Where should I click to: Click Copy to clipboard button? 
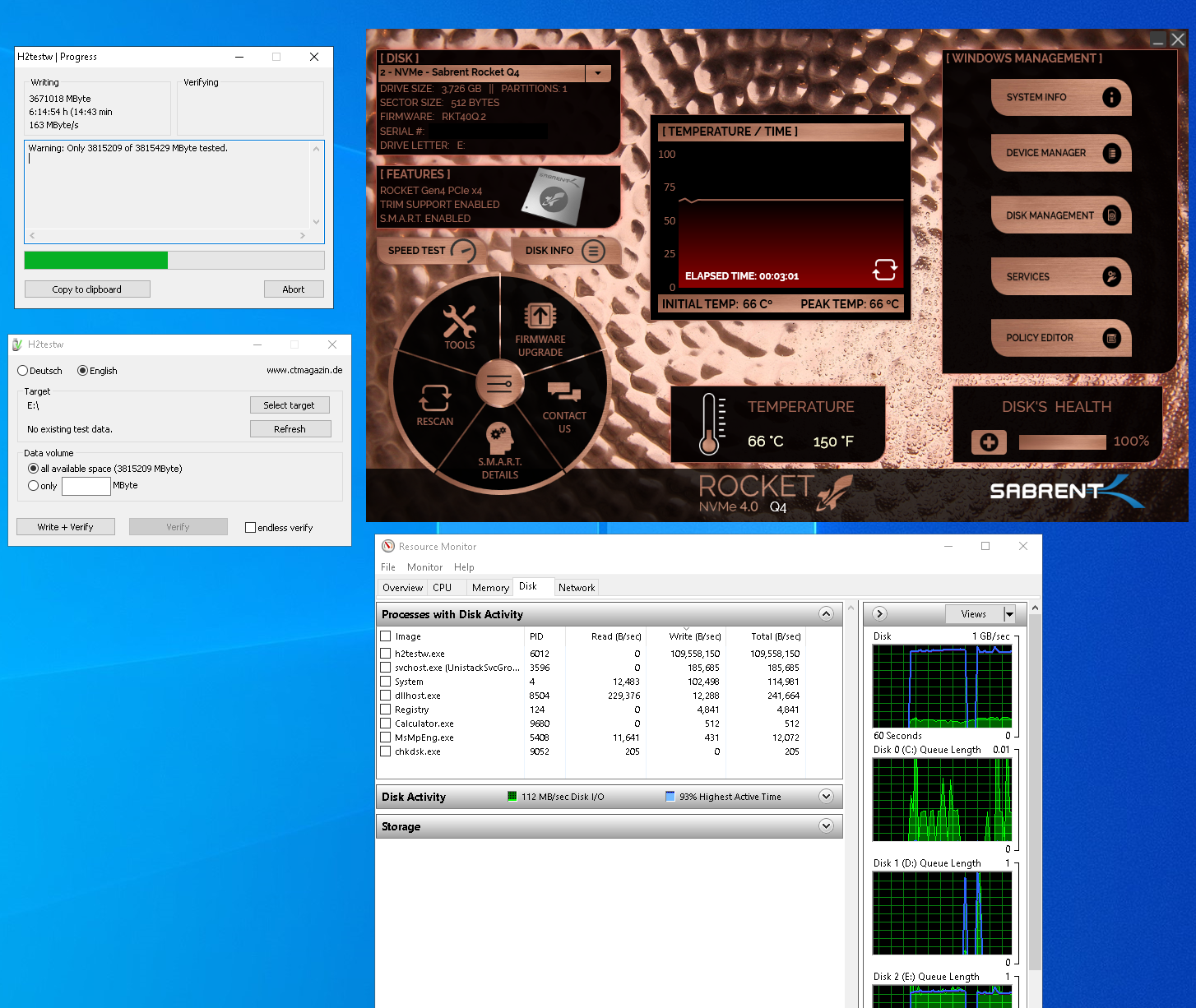coord(87,289)
